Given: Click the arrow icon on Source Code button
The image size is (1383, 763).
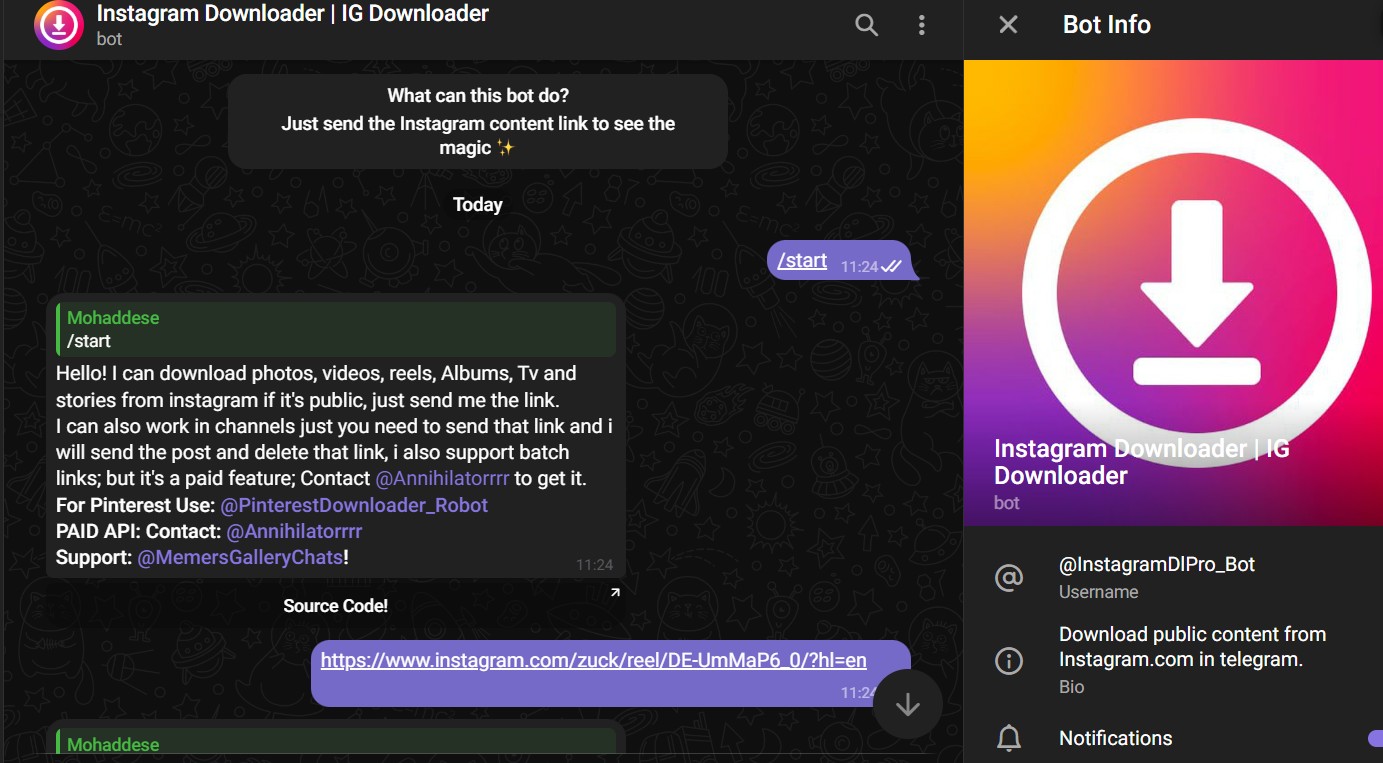Looking at the screenshot, I should tap(615, 593).
